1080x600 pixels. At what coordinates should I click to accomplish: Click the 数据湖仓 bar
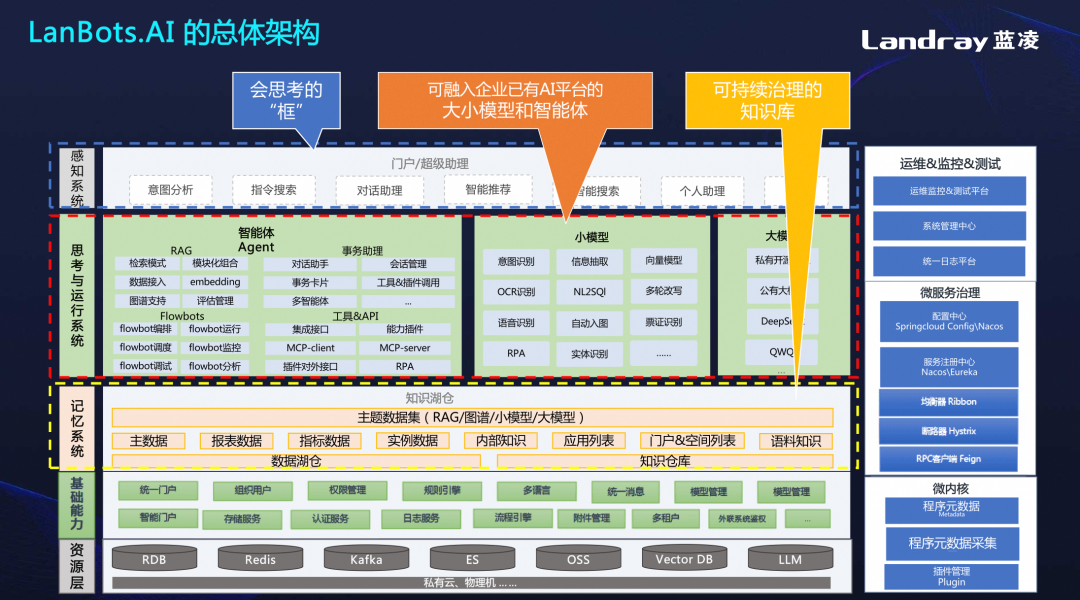click(296, 462)
